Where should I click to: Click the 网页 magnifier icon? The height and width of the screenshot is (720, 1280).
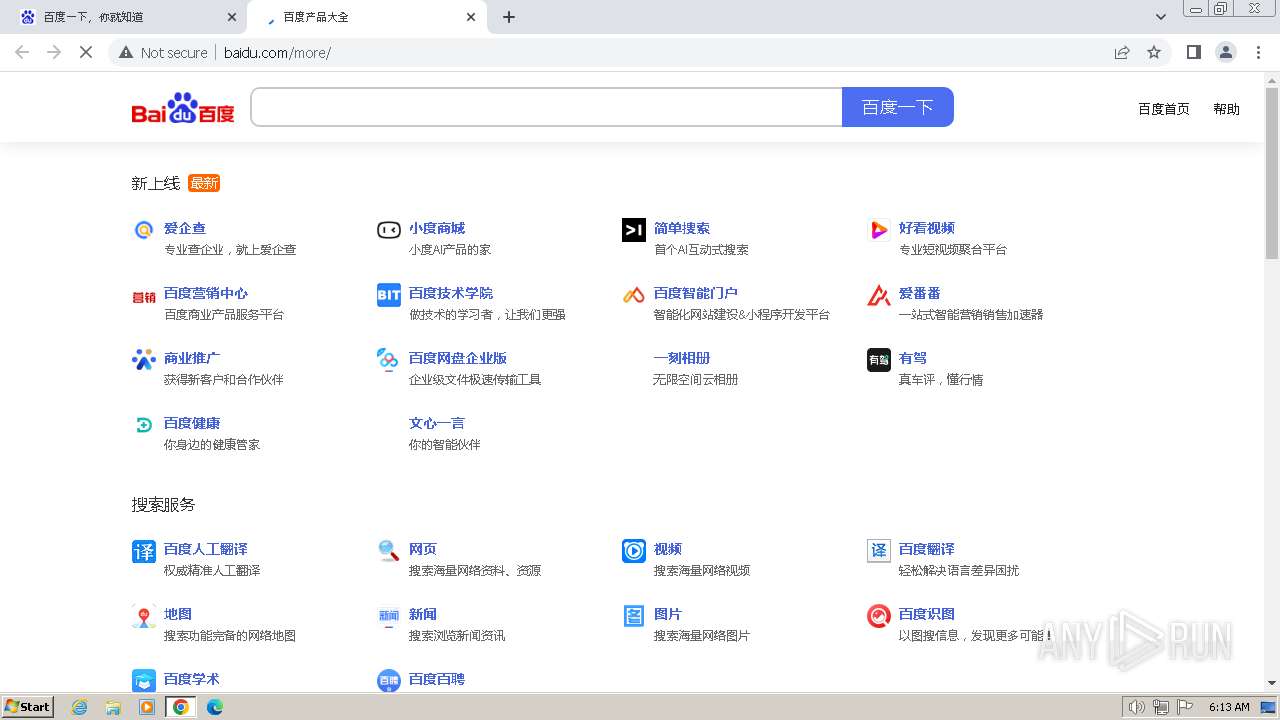click(389, 551)
